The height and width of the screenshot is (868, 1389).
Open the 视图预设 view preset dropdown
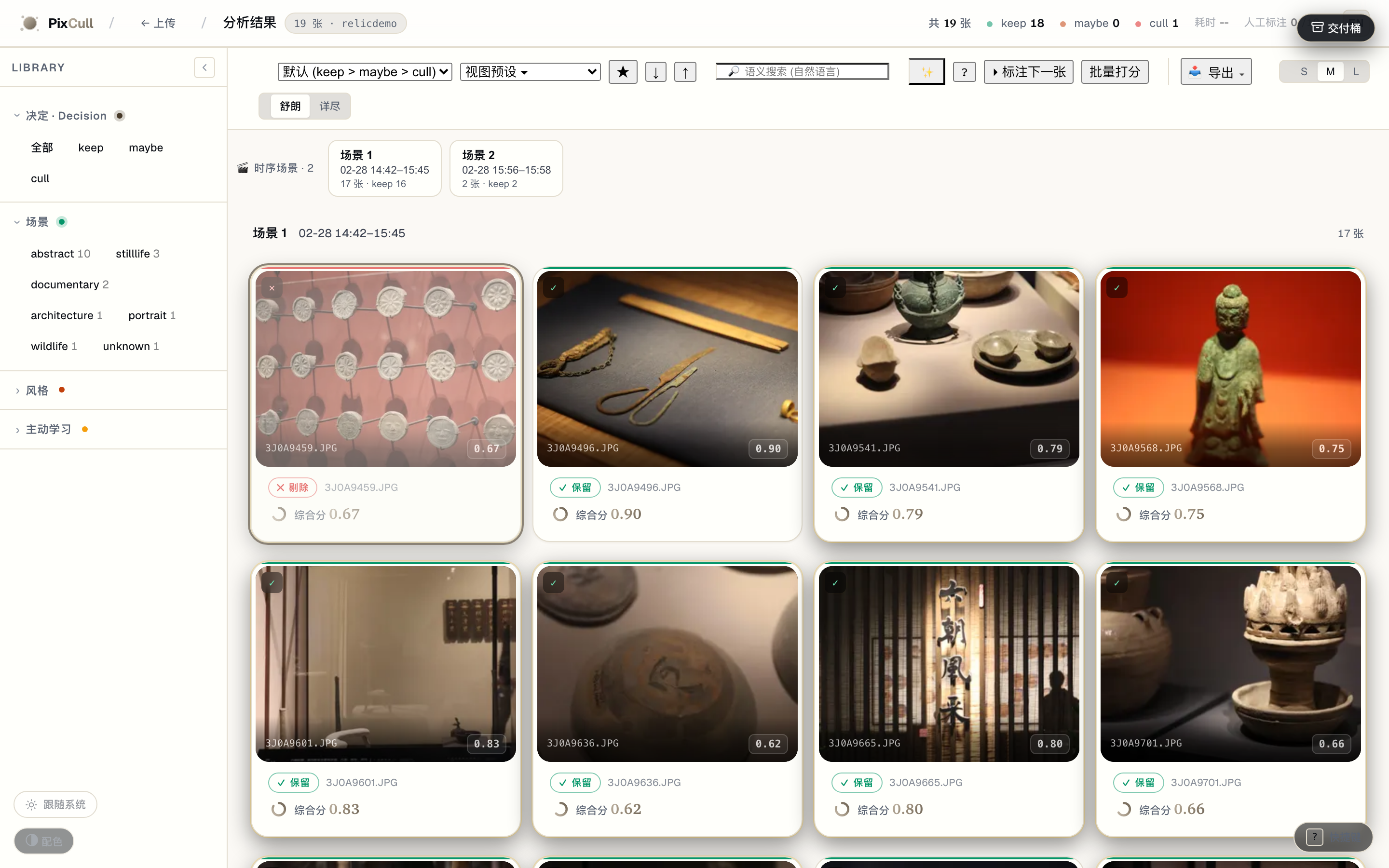pos(531,72)
